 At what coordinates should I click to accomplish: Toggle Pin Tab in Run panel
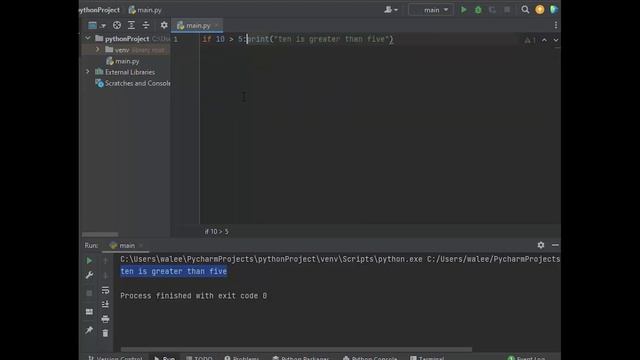tap(89, 330)
